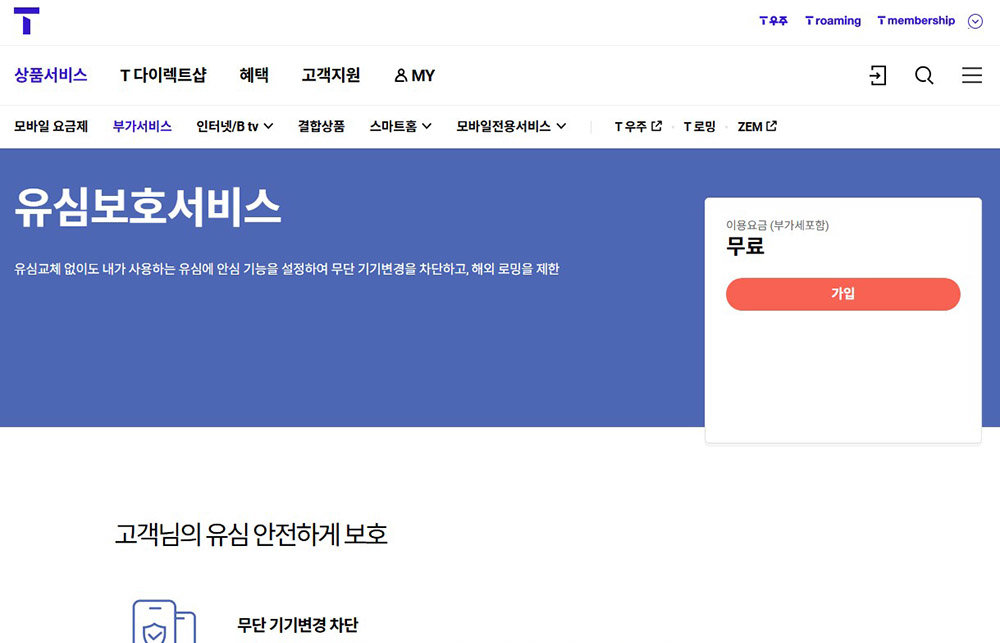Open the login icon in the header
Viewport: 1000px width, 643px height.
(877, 76)
